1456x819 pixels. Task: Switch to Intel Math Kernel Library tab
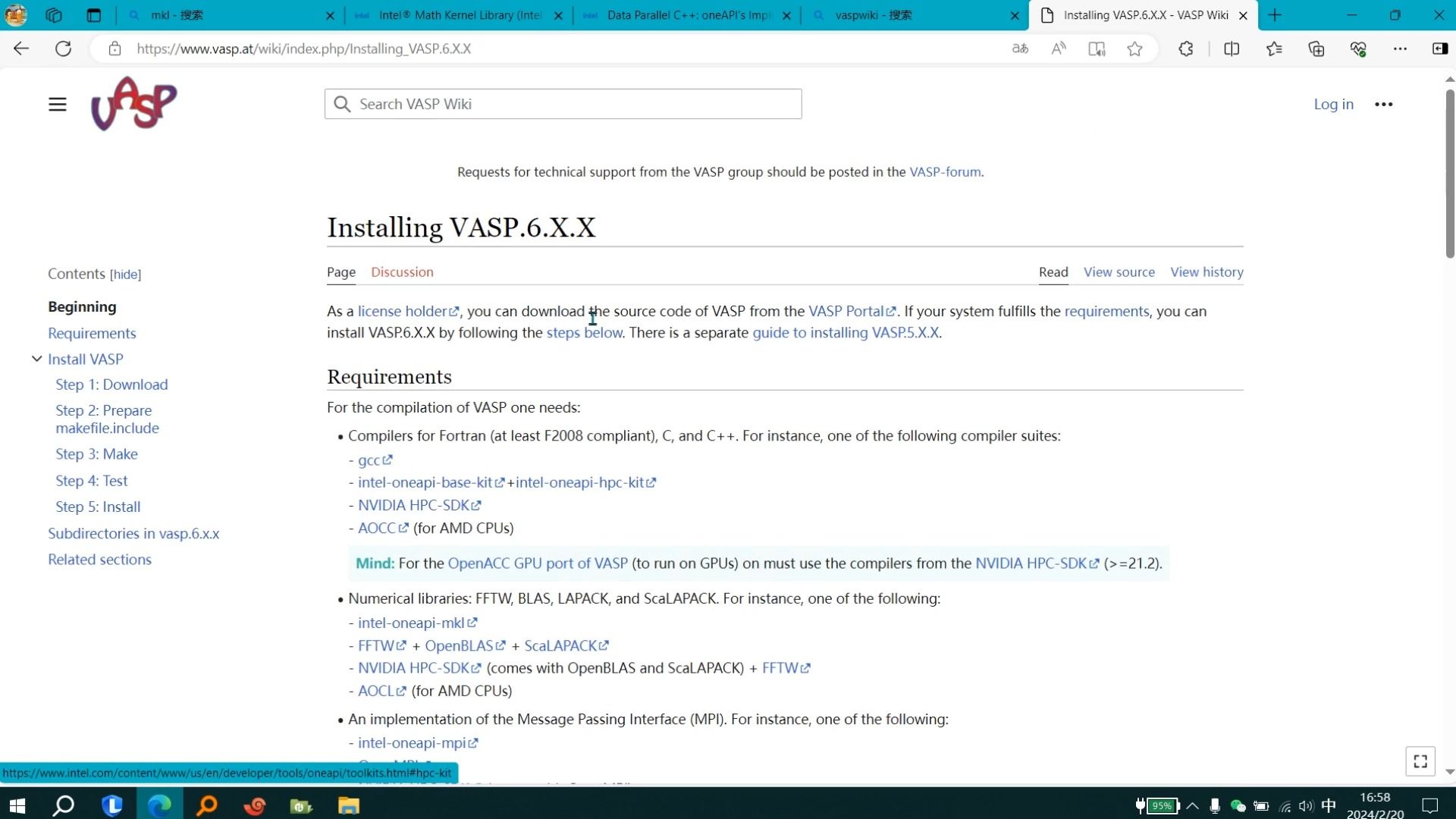tap(458, 15)
